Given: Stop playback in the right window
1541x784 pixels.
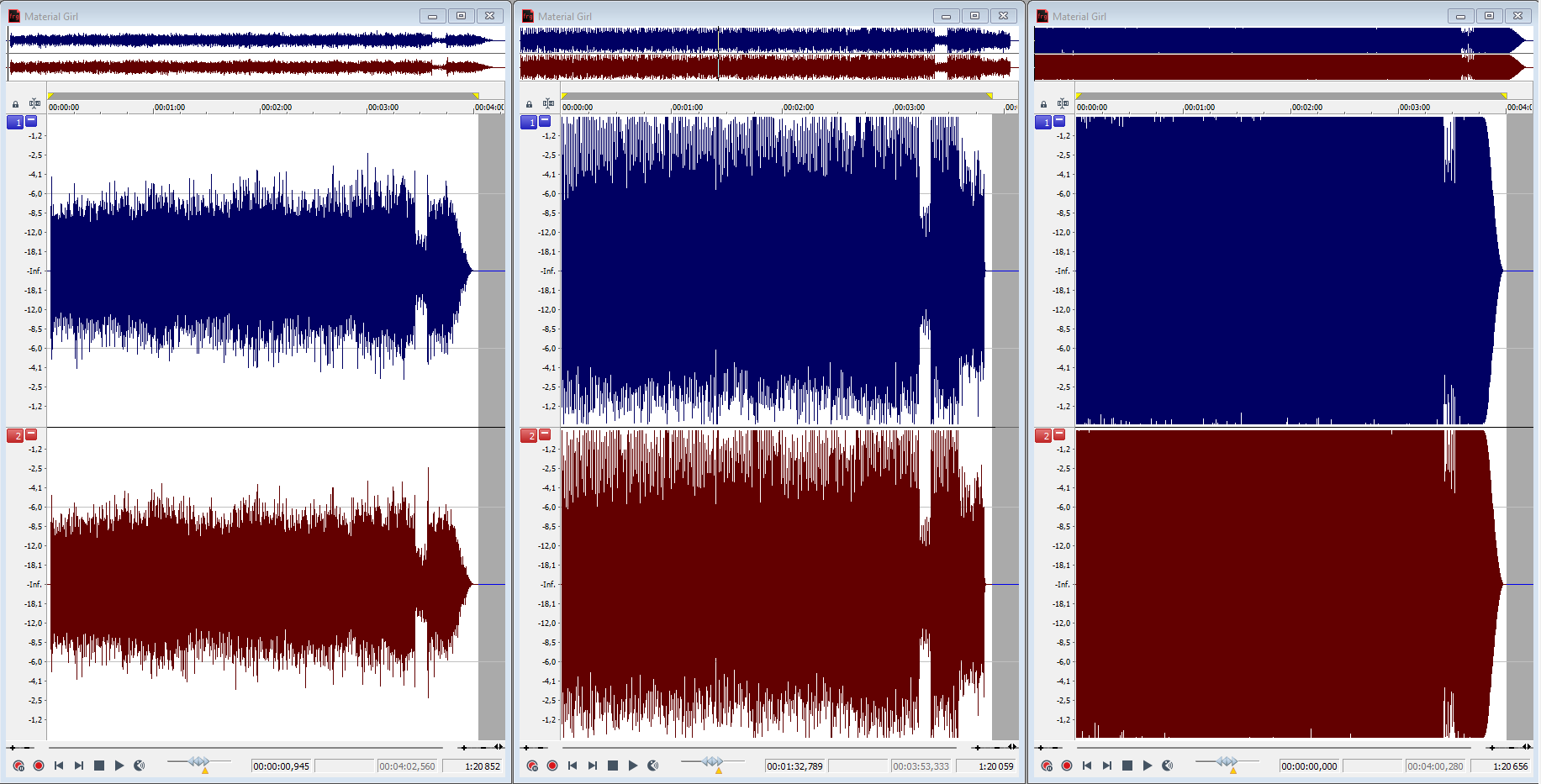Looking at the screenshot, I should [x=1127, y=766].
